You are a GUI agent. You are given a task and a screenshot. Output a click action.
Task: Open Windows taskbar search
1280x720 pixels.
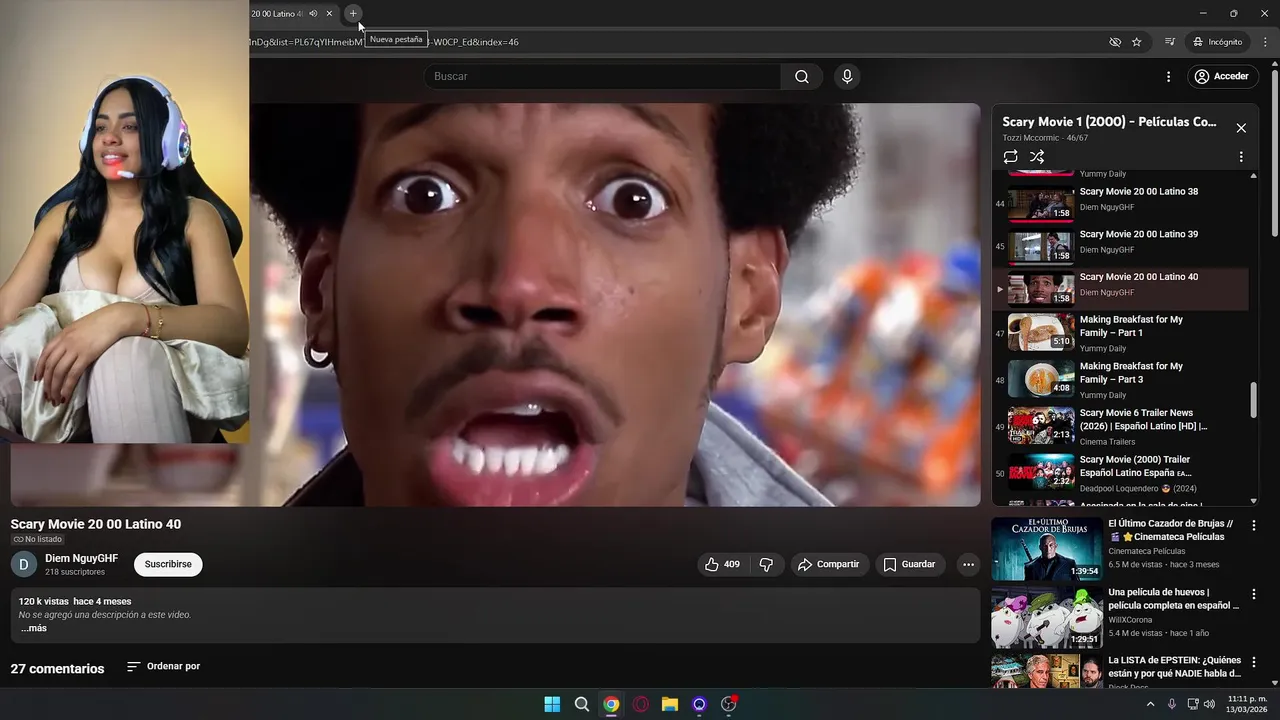pos(581,704)
